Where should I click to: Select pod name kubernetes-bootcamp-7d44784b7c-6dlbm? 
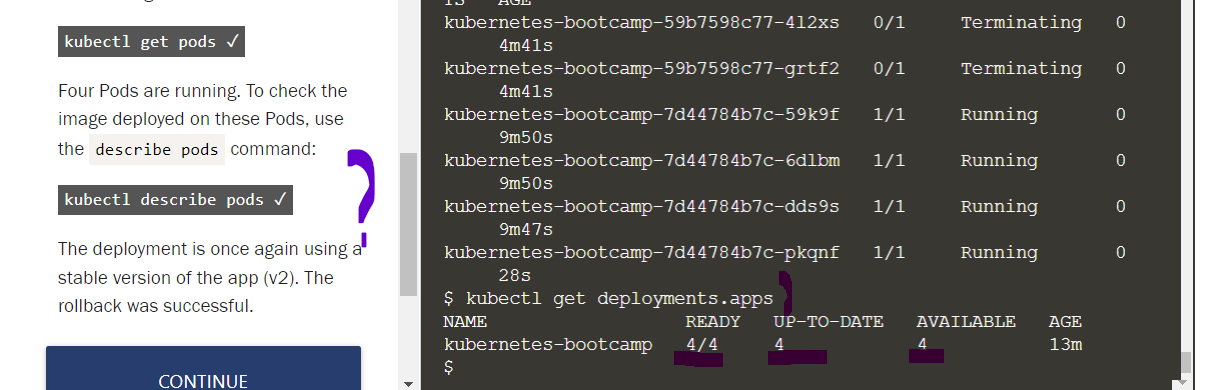click(x=642, y=160)
